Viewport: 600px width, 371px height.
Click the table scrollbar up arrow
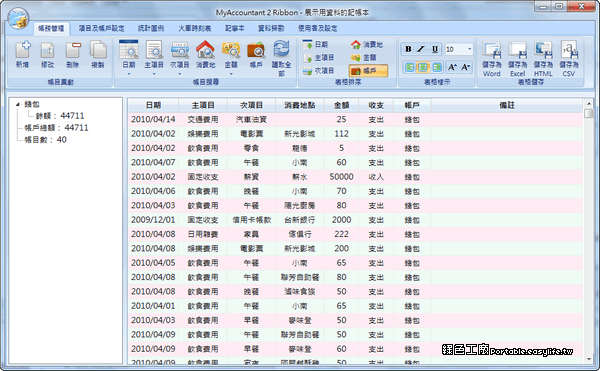pyautogui.click(x=589, y=103)
